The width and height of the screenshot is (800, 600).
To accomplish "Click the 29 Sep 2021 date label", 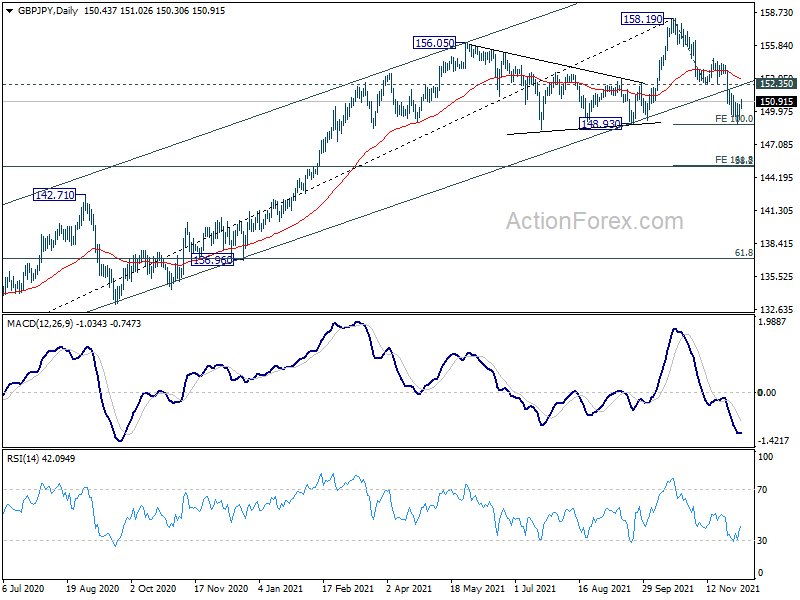I will coord(668,589).
